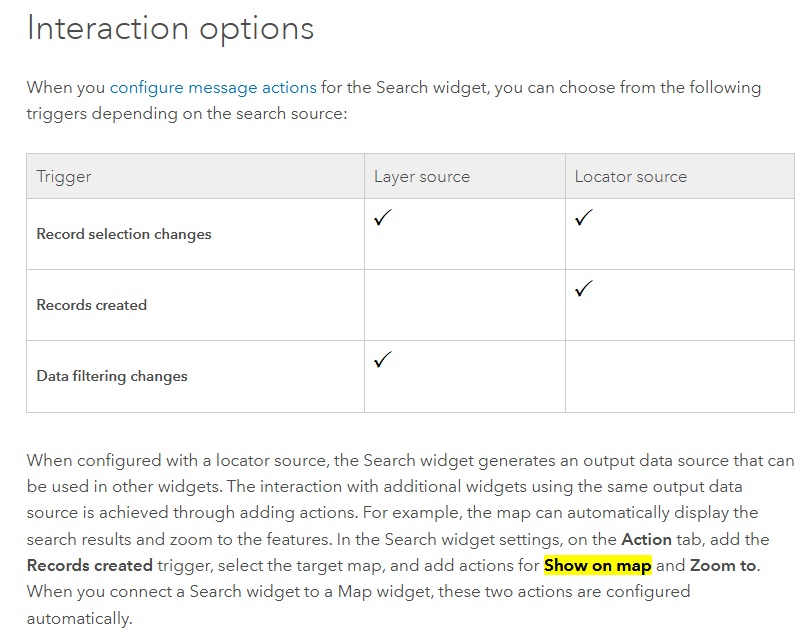Click the "Trigger" column header

tap(64, 176)
